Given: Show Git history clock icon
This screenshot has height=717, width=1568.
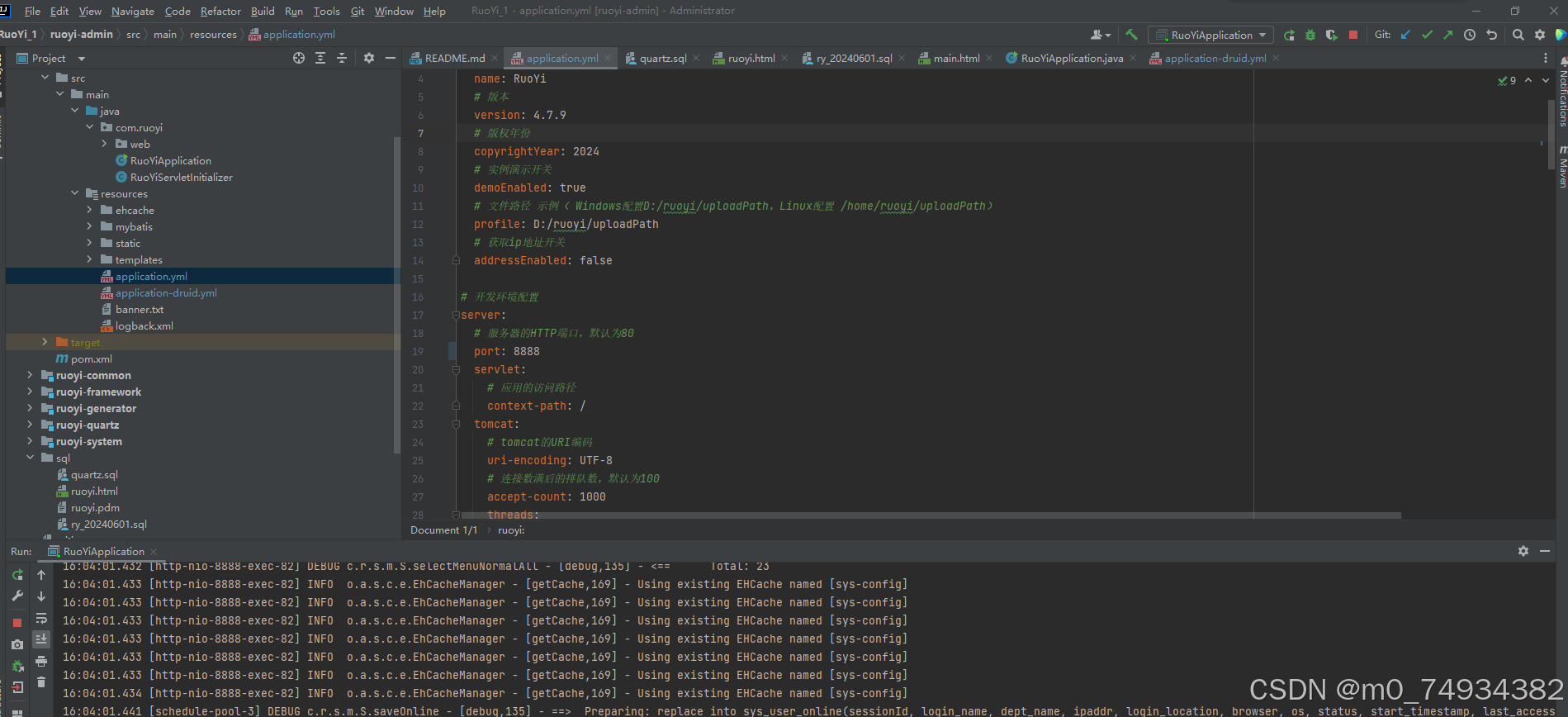Looking at the screenshot, I should click(x=1470, y=35).
